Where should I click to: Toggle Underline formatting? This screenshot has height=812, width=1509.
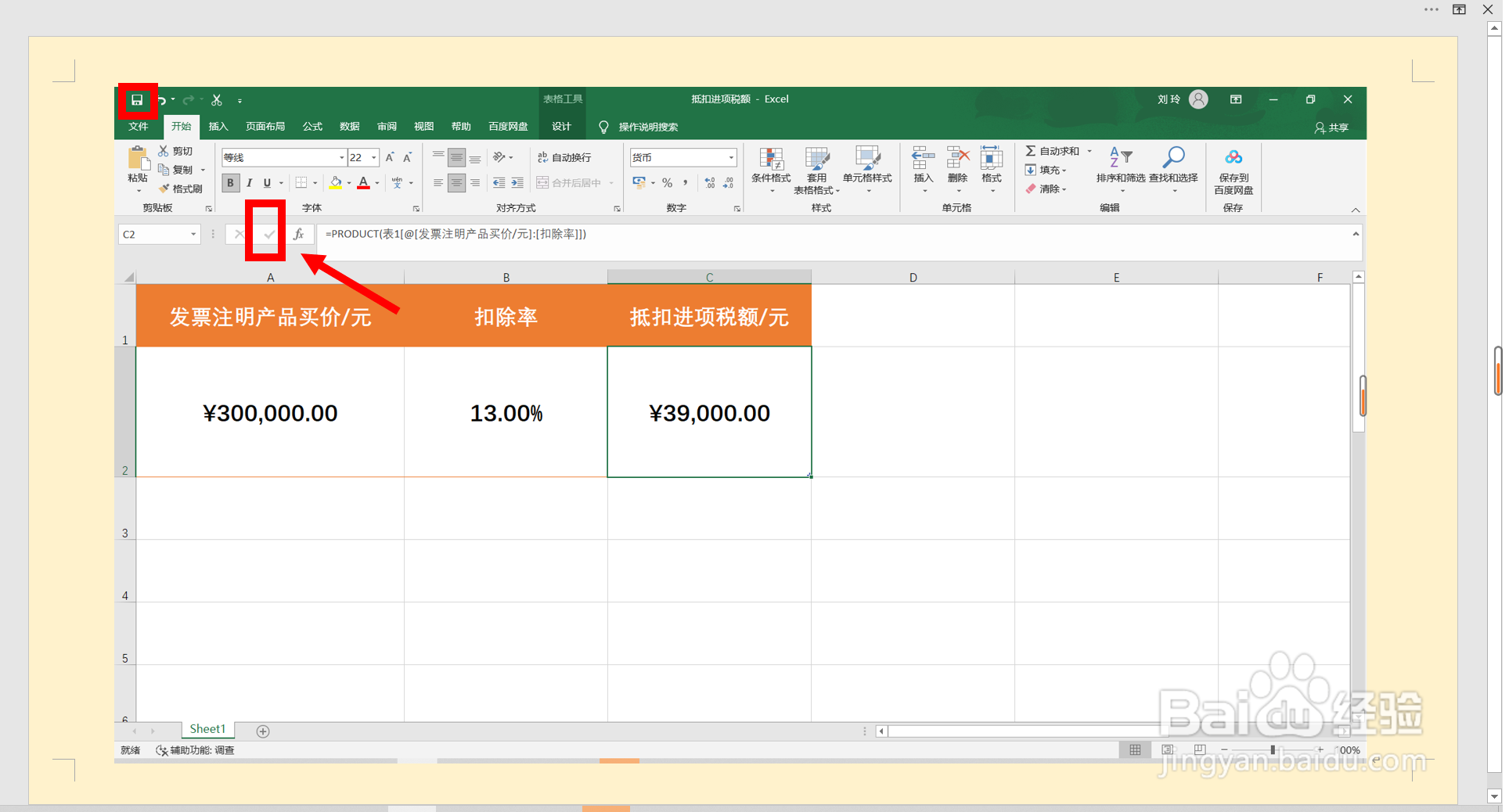[x=267, y=183]
